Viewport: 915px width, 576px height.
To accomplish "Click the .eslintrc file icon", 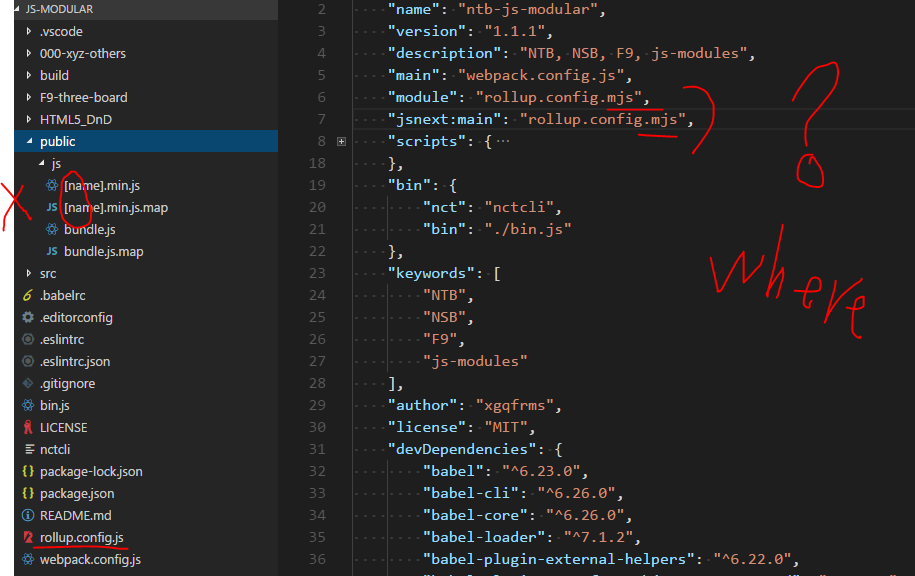I will coord(27,339).
